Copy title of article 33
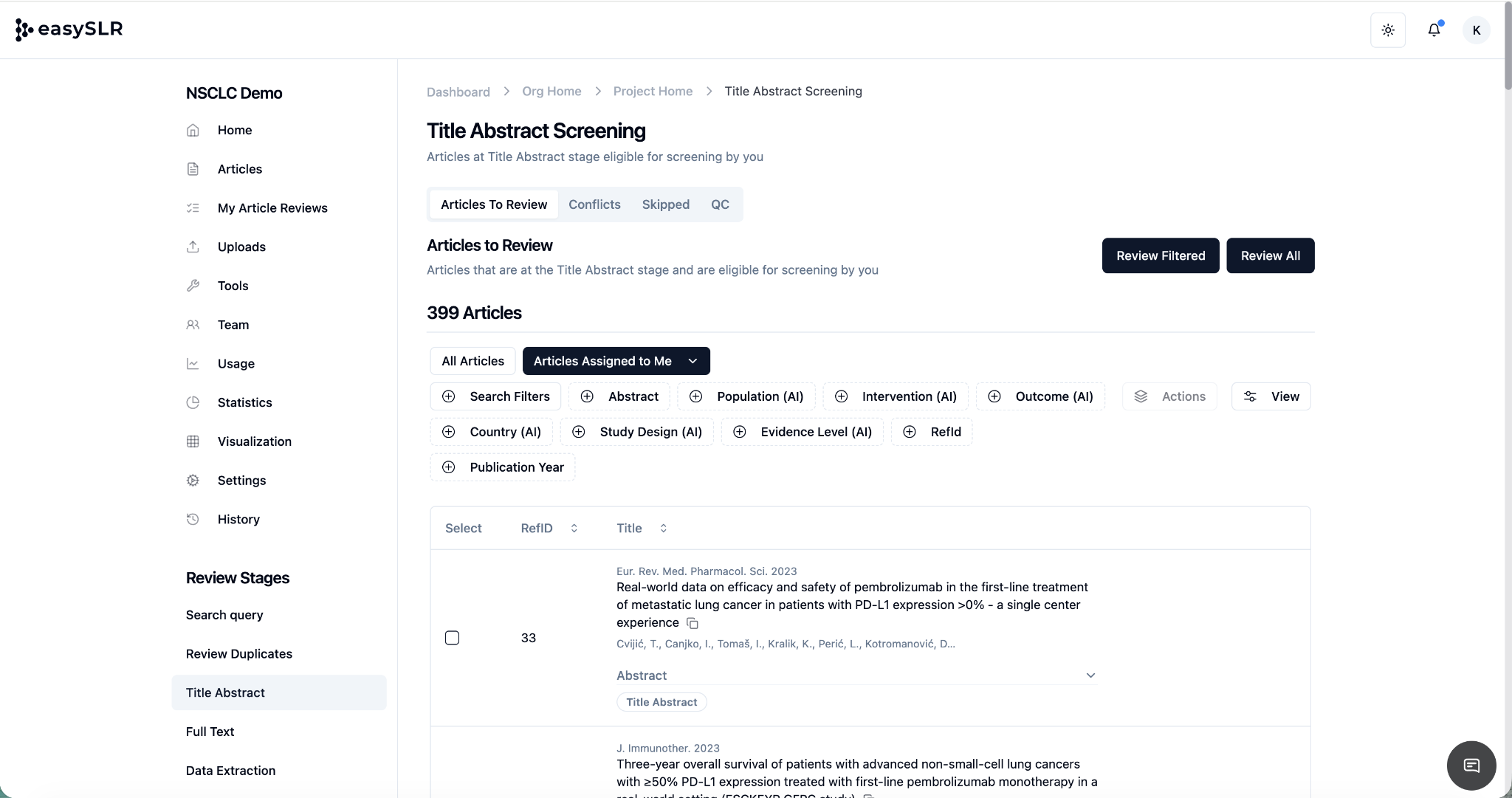The image size is (1512, 798). (x=693, y=623)
